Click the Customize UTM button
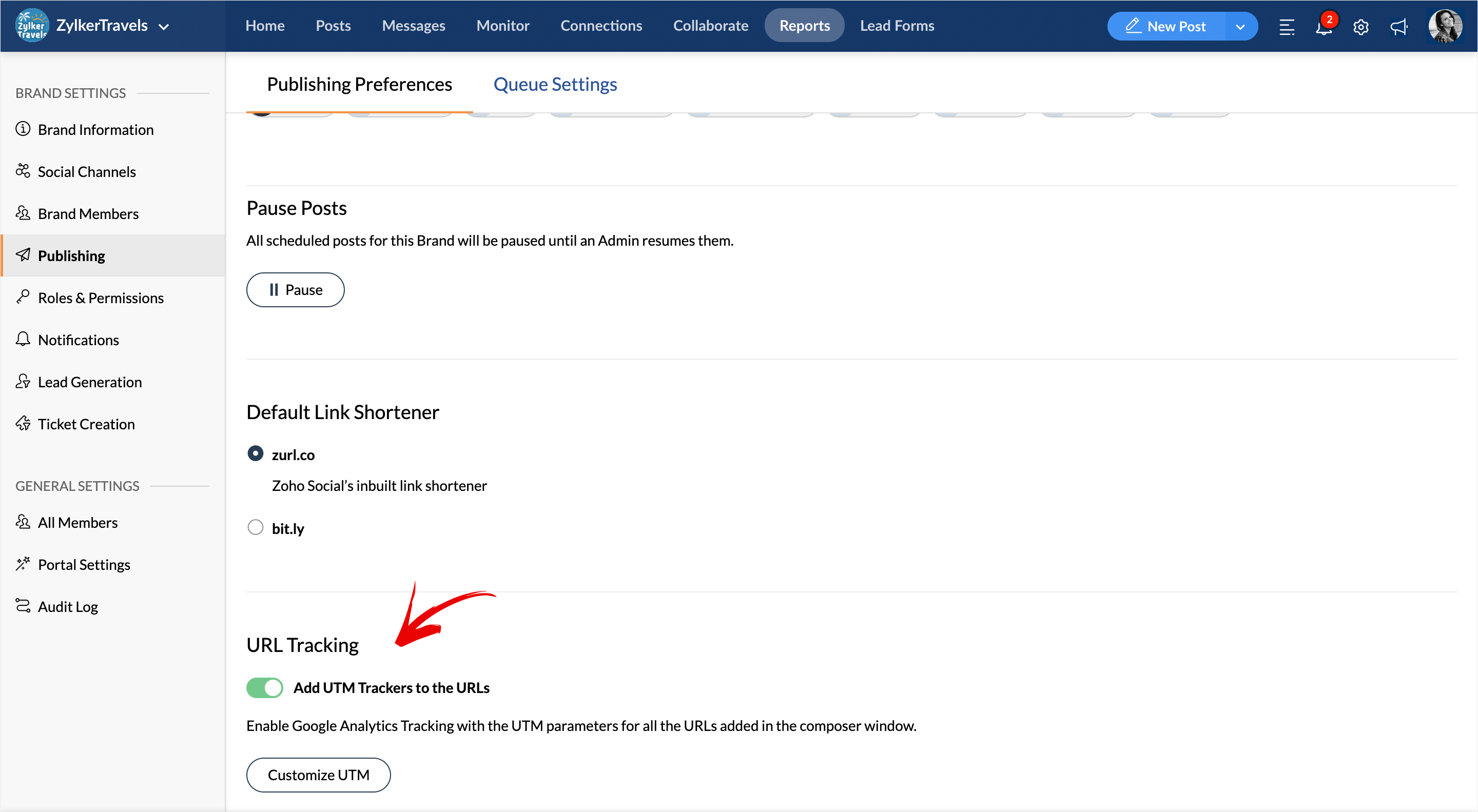 click(318, 775)
